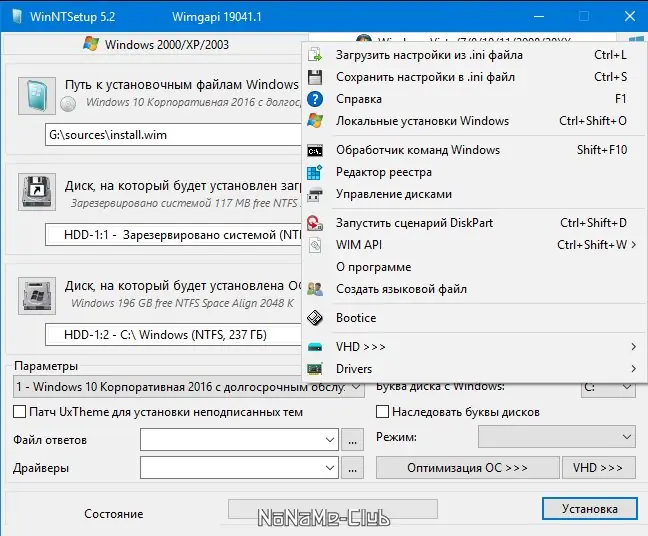
Task: Launch Редактор реестра from the menu
Action: pyautogui.click(x=474, y=172)
